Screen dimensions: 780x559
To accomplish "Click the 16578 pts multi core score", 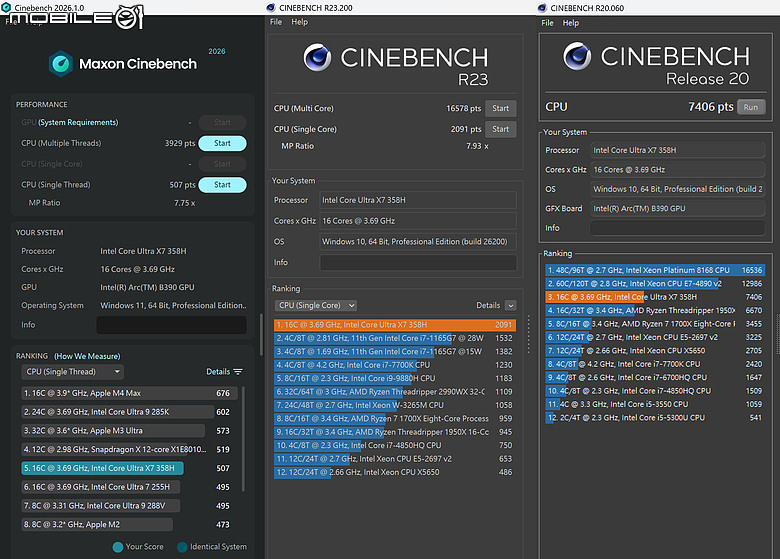I will point(464,108).
